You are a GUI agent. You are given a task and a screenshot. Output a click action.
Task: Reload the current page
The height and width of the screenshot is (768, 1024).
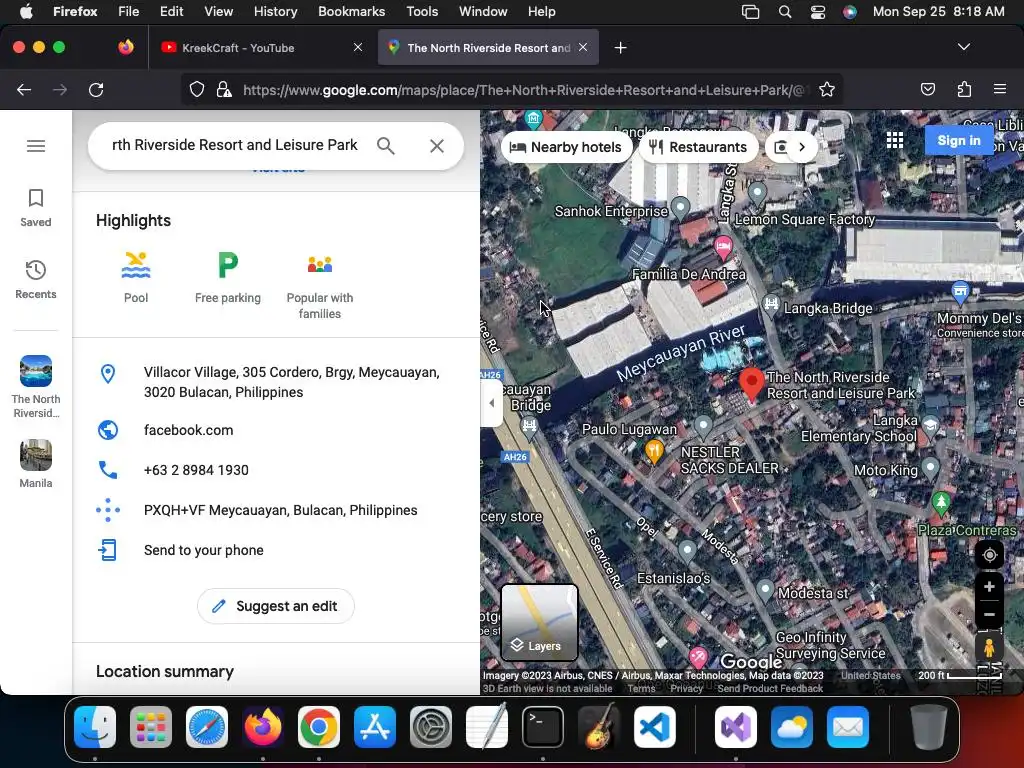96,89
